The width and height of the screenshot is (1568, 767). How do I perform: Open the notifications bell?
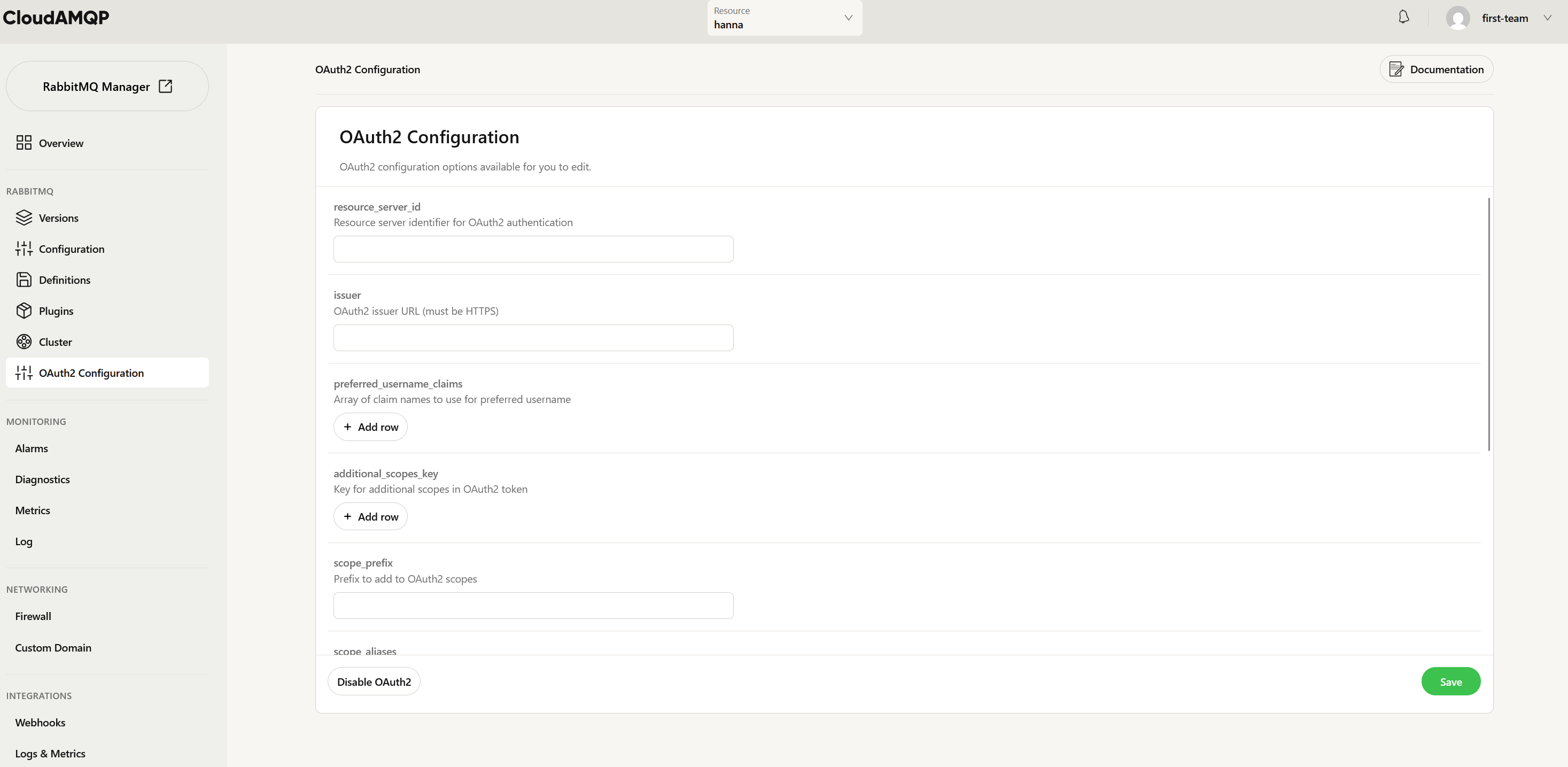tap(1403, 17)
